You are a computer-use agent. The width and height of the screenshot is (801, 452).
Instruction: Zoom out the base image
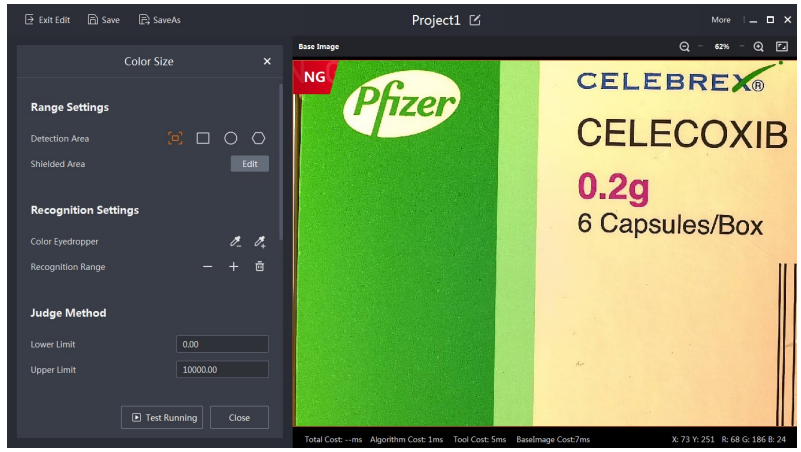pyautogui.click(x=685, y=46)
